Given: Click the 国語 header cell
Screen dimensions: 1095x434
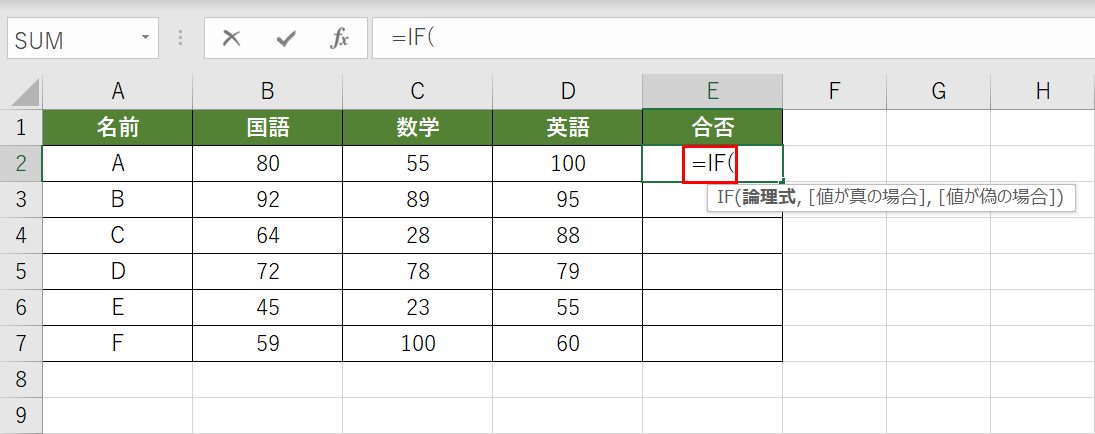Looking at the screenshot, I should pos(267,127).
